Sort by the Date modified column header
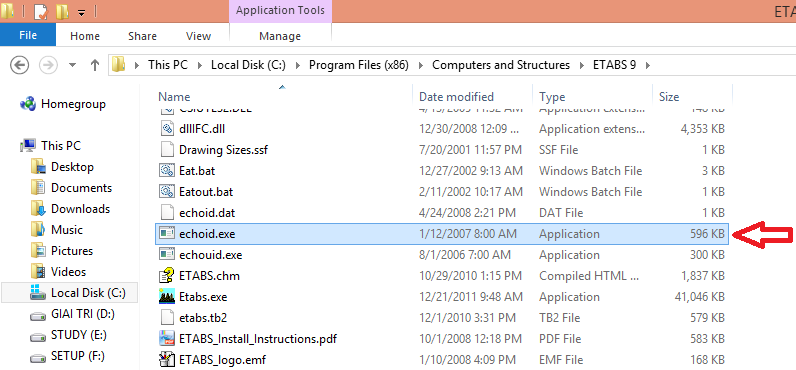This screenshot has width=796, height=370. pos(456,96)
